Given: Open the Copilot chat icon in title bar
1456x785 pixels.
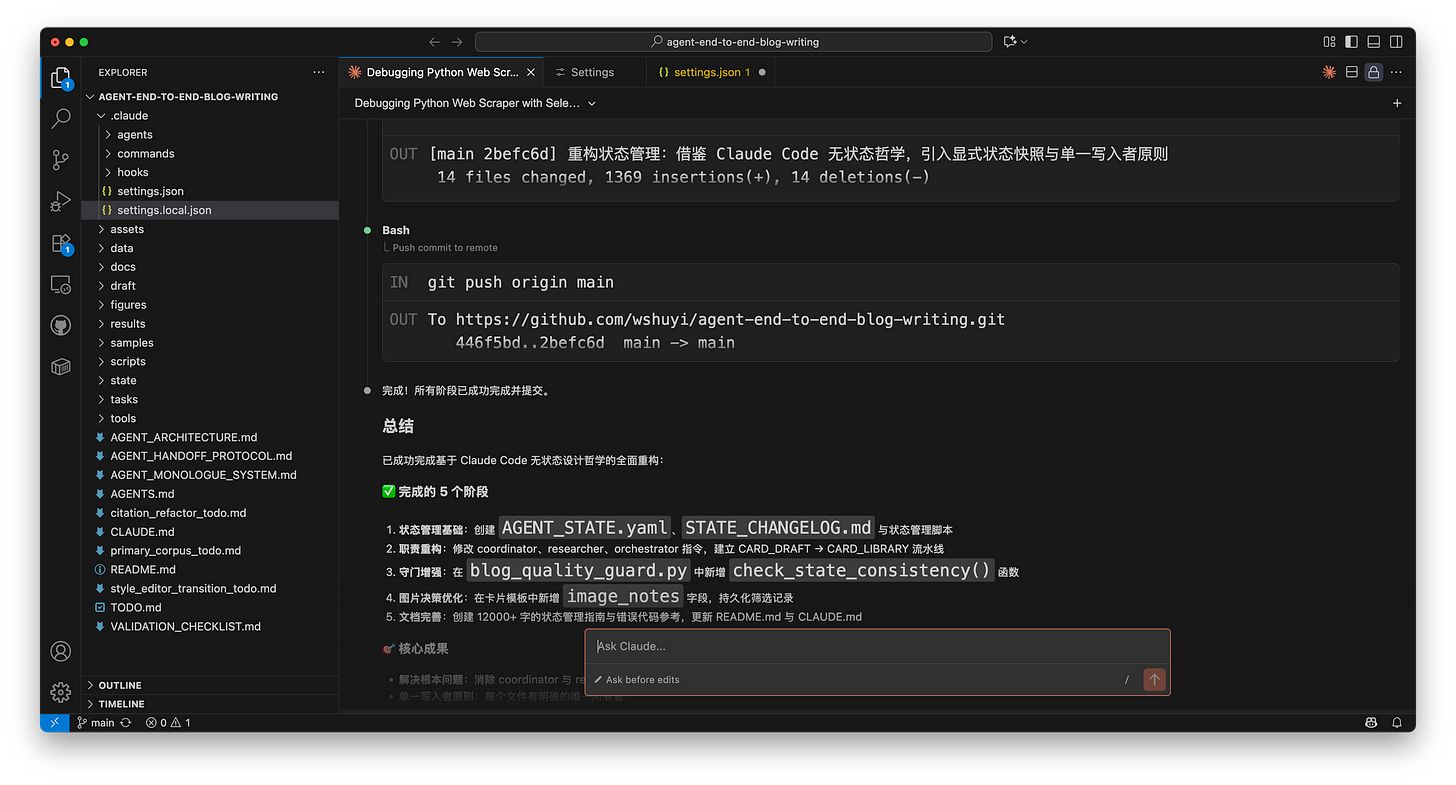Looking at the screenshot, I should (1010, 42).
